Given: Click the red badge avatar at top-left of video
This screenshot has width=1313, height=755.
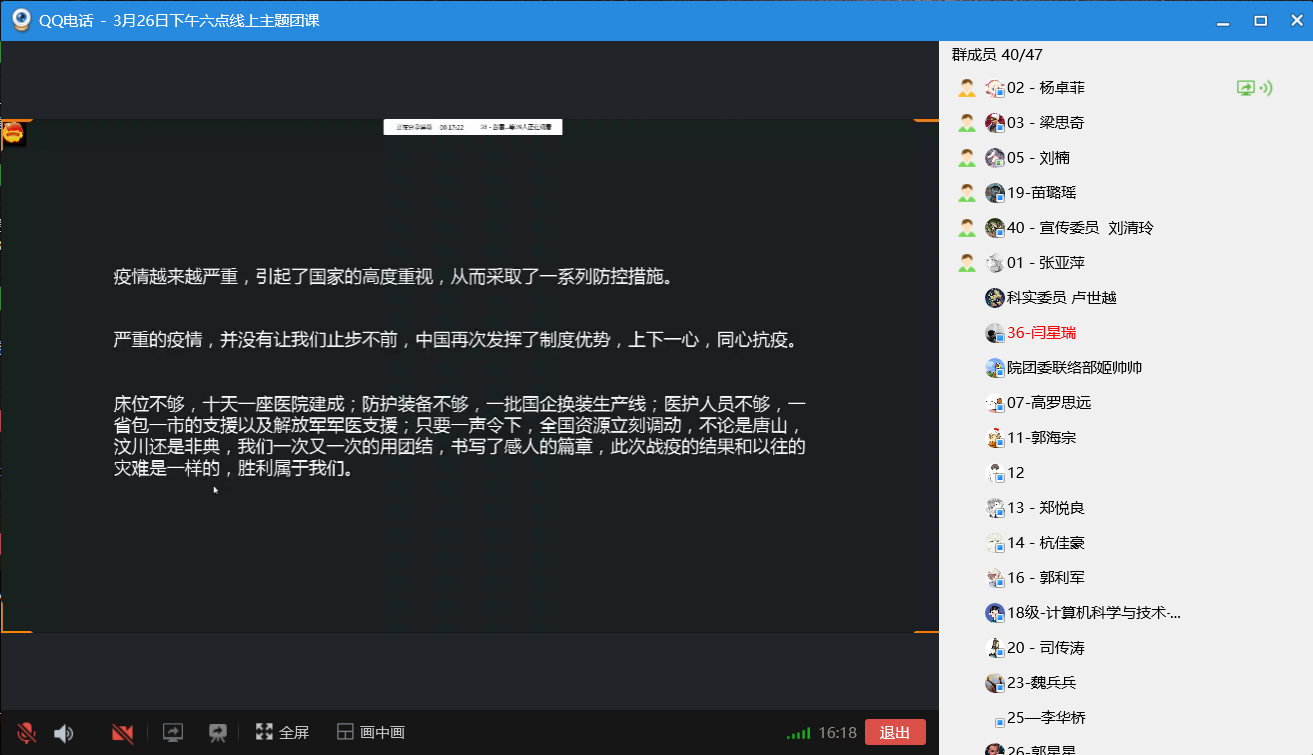Looking at the screenshot, I should [14, 133].
